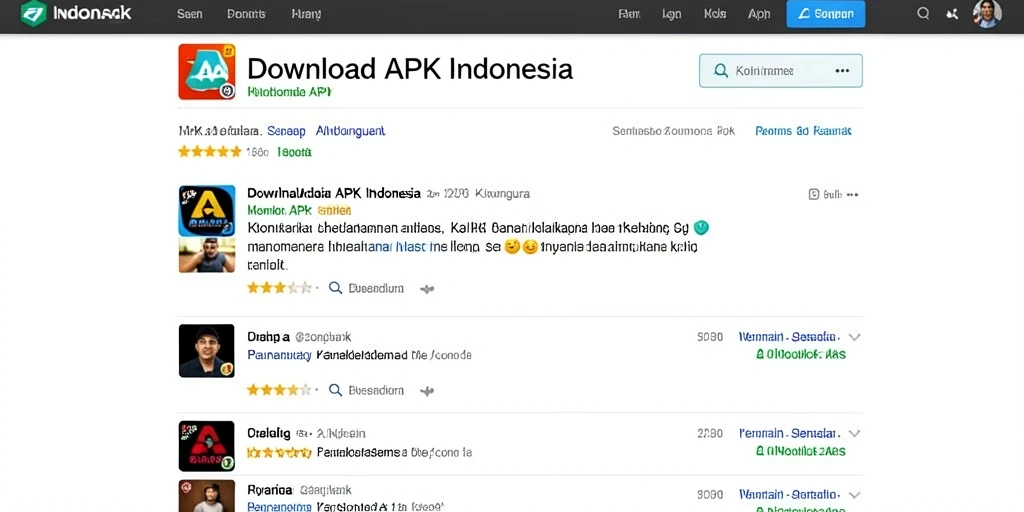
Task: Open the 'Donats' nav menu item
Action: pyautogui.click(x=246, y=14)
